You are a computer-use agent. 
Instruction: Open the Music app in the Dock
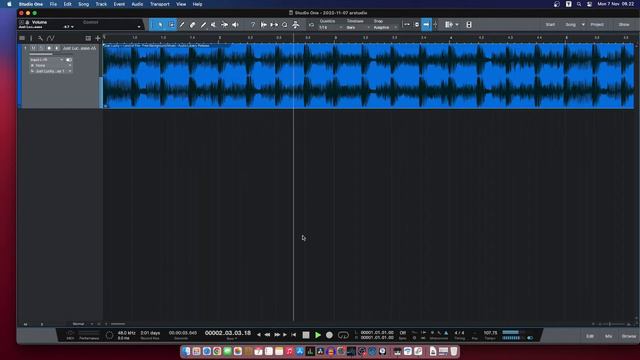click(289, 351)
